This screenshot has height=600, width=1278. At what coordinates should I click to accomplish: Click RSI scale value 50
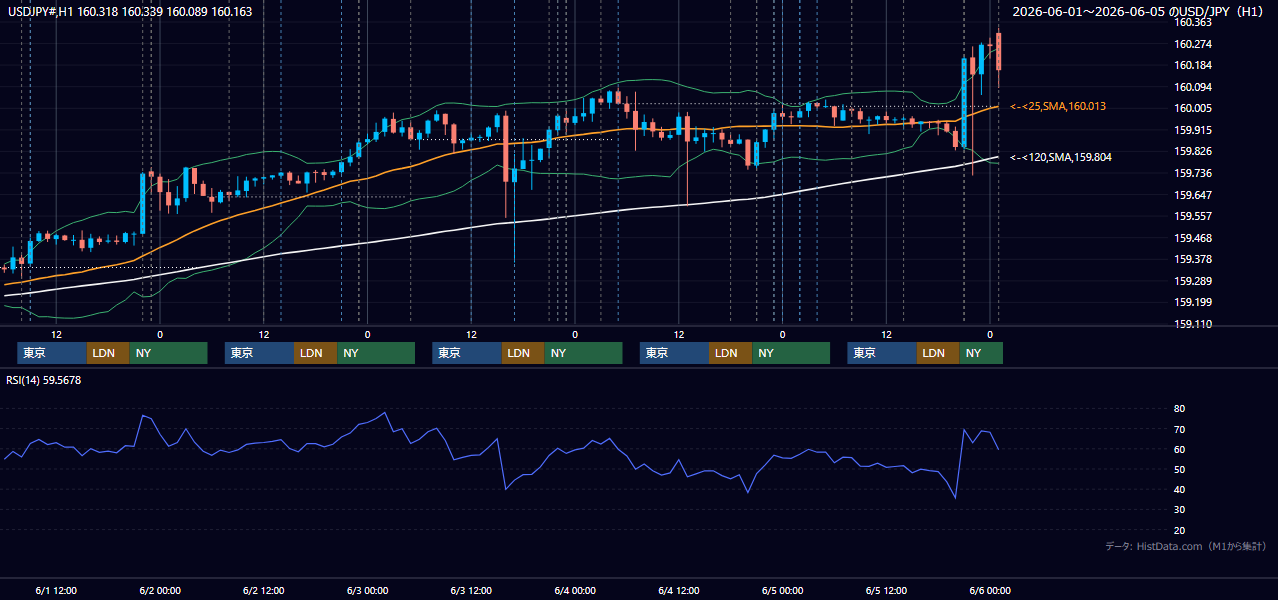pyautogui.click(x=1180, y=469)
